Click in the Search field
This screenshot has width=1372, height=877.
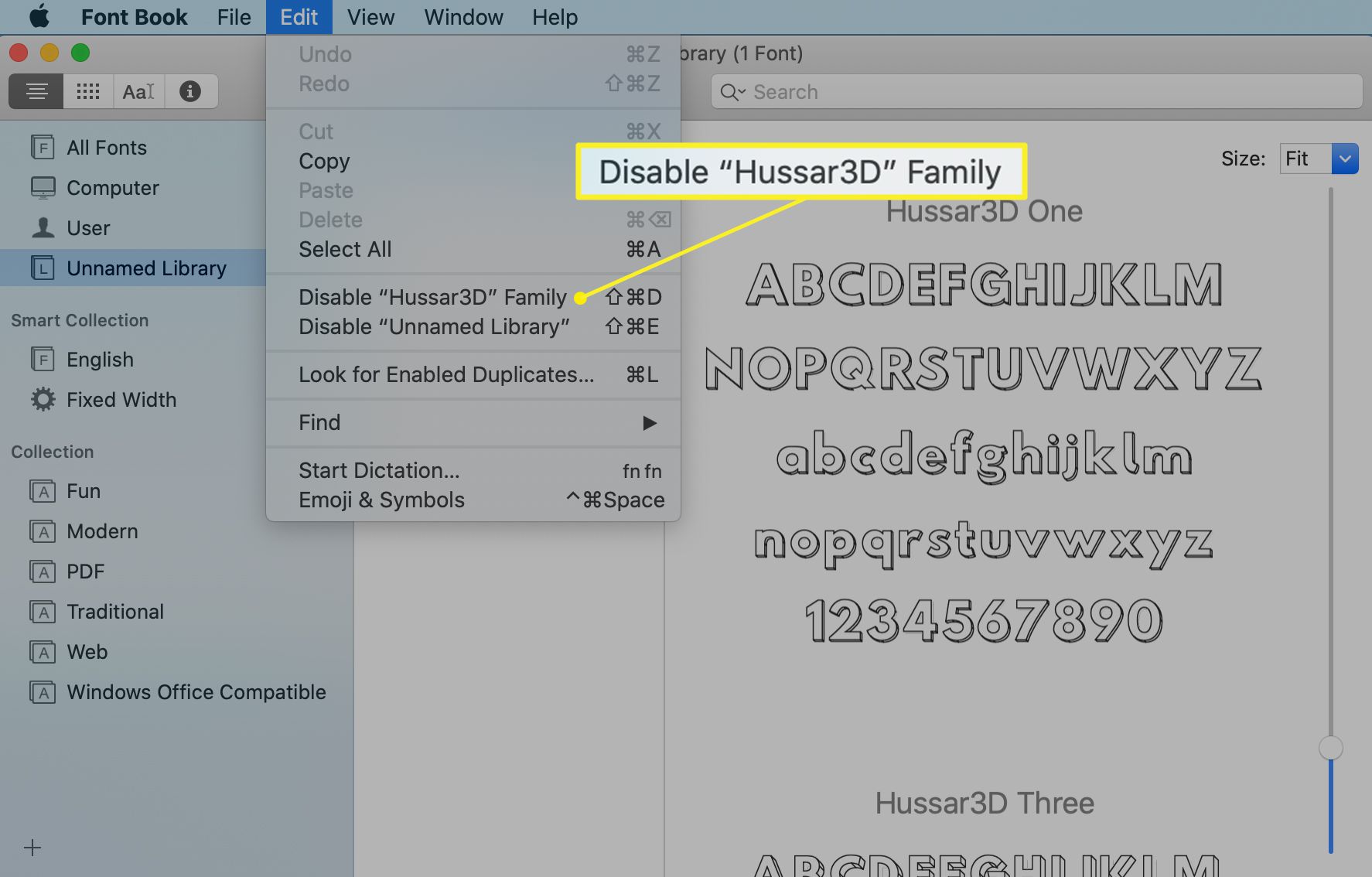(x=1036, y=92)
